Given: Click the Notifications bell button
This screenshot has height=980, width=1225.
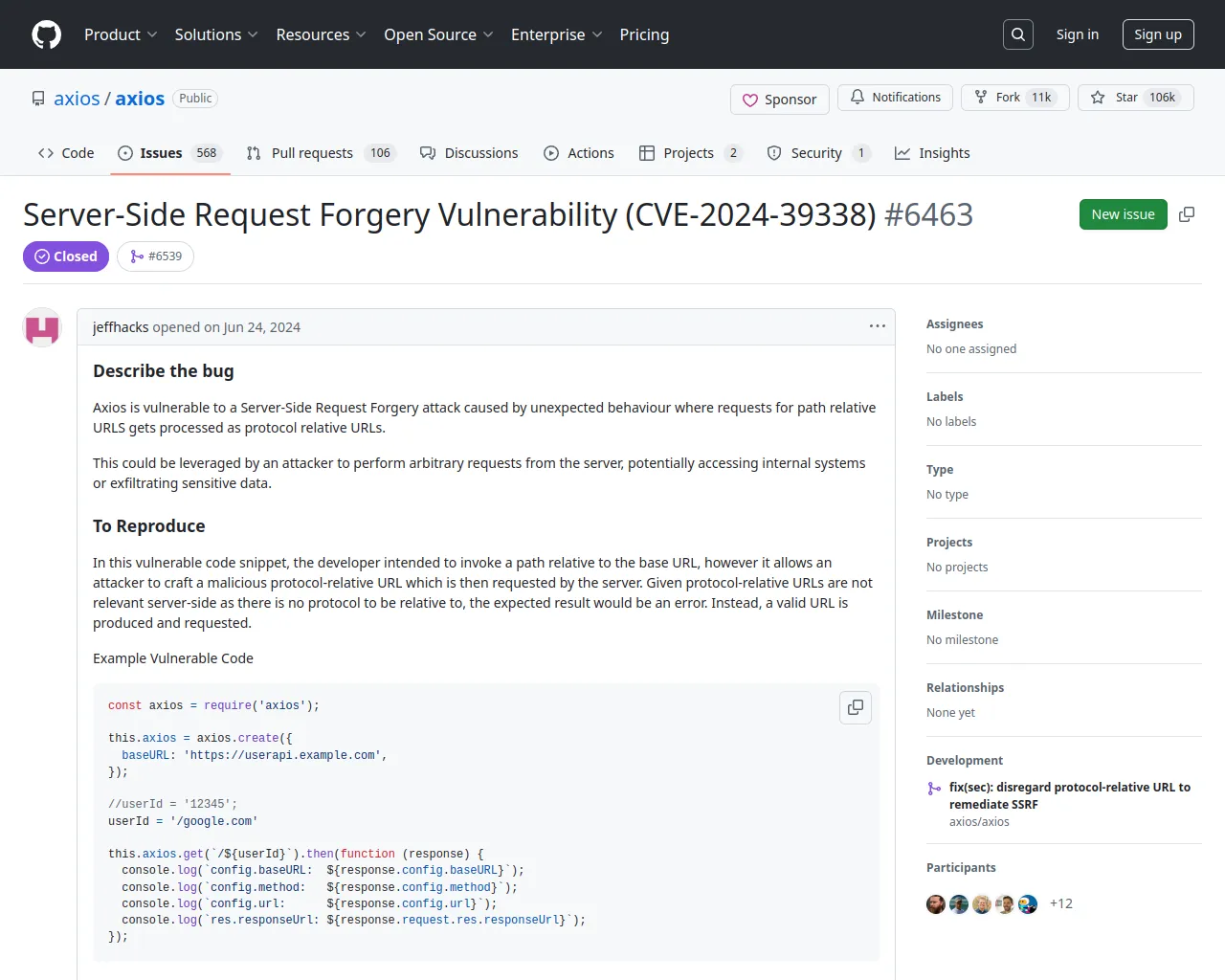Looking at the screenshot, I should click(895, 98).
